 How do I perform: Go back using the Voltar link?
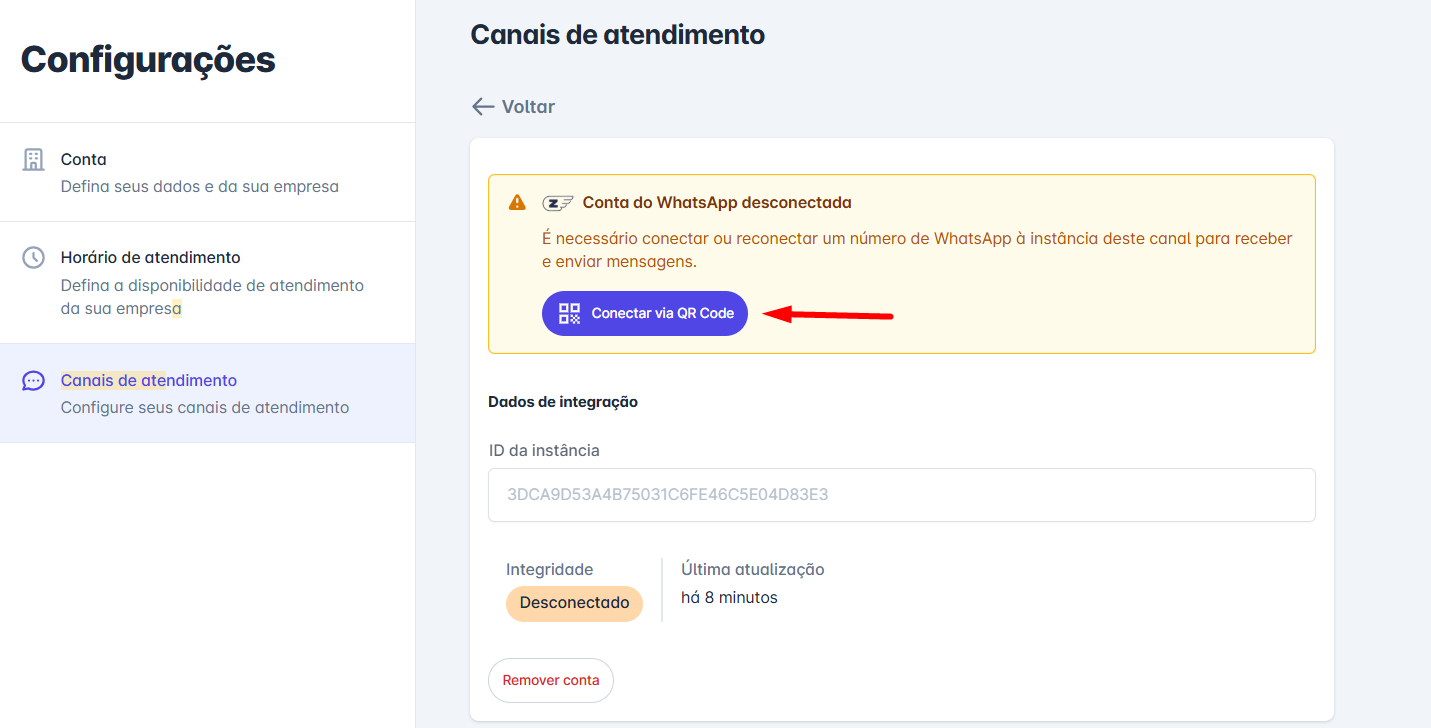click(528, 107)
